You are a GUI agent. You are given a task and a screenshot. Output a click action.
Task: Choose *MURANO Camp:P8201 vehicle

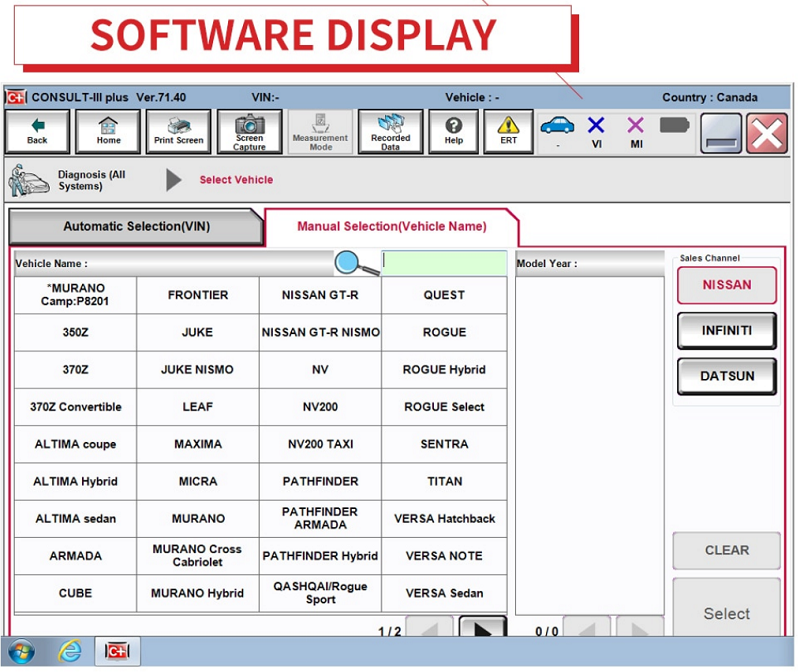76,295
